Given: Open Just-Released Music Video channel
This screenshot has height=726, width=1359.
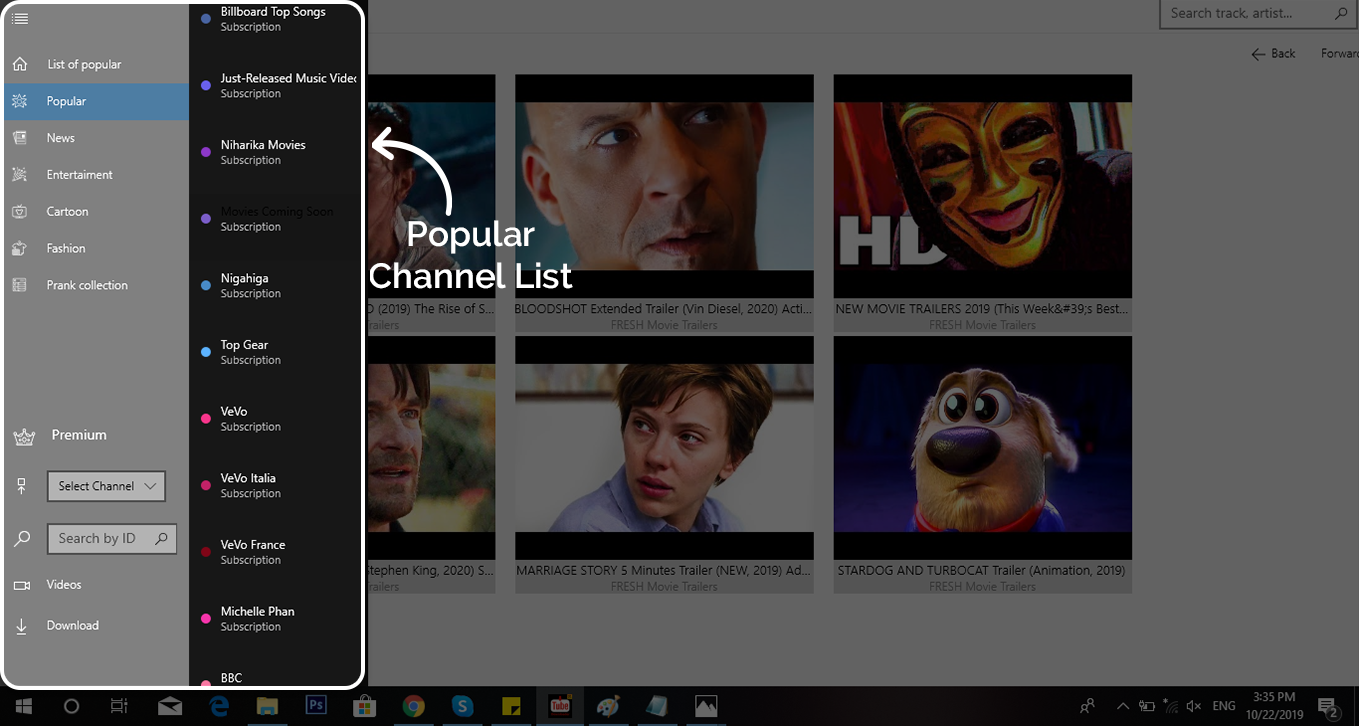Looking at the screenshot, I should 275,86.
